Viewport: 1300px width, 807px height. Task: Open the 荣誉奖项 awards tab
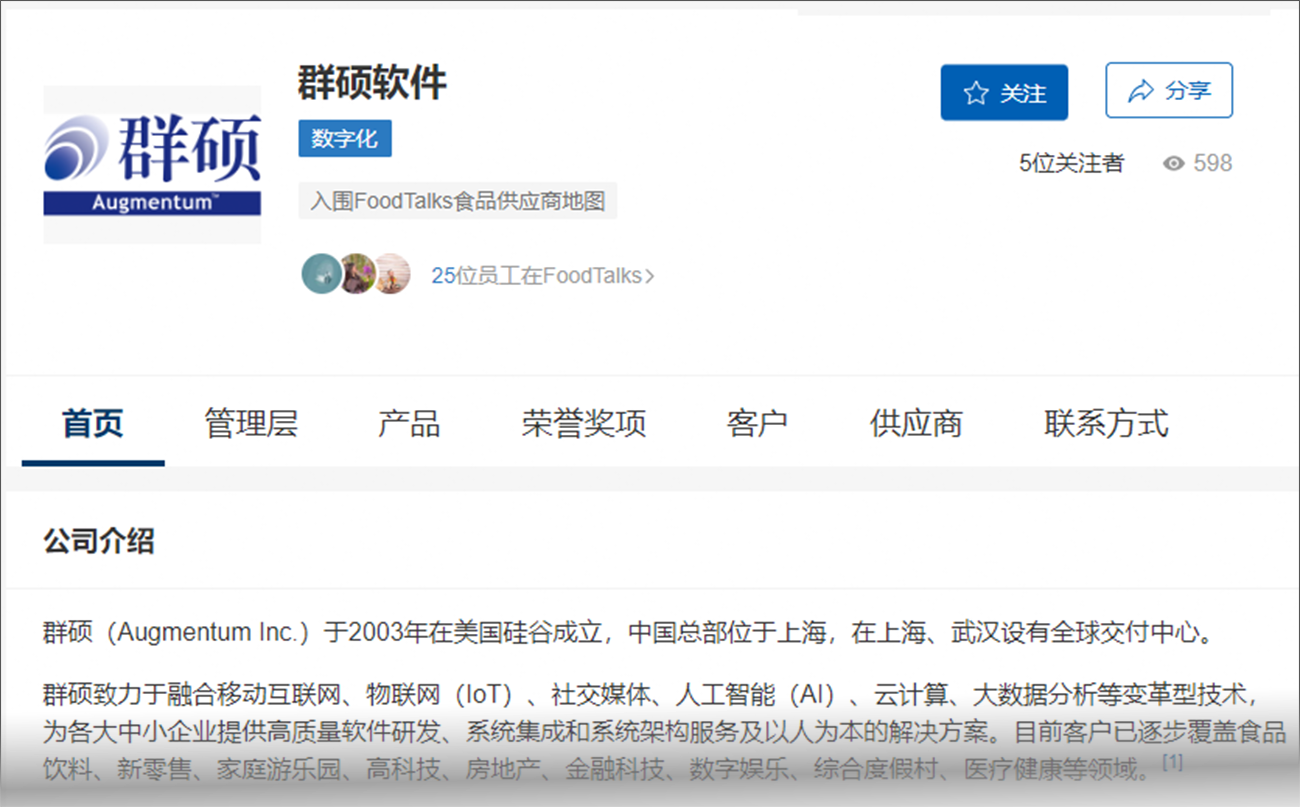(x=583, y=423)
